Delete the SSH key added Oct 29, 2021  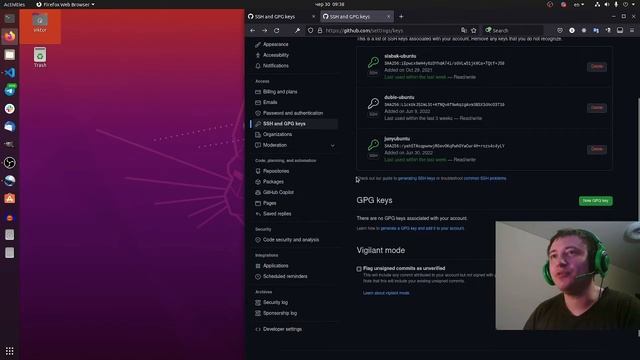pos(597,67)
